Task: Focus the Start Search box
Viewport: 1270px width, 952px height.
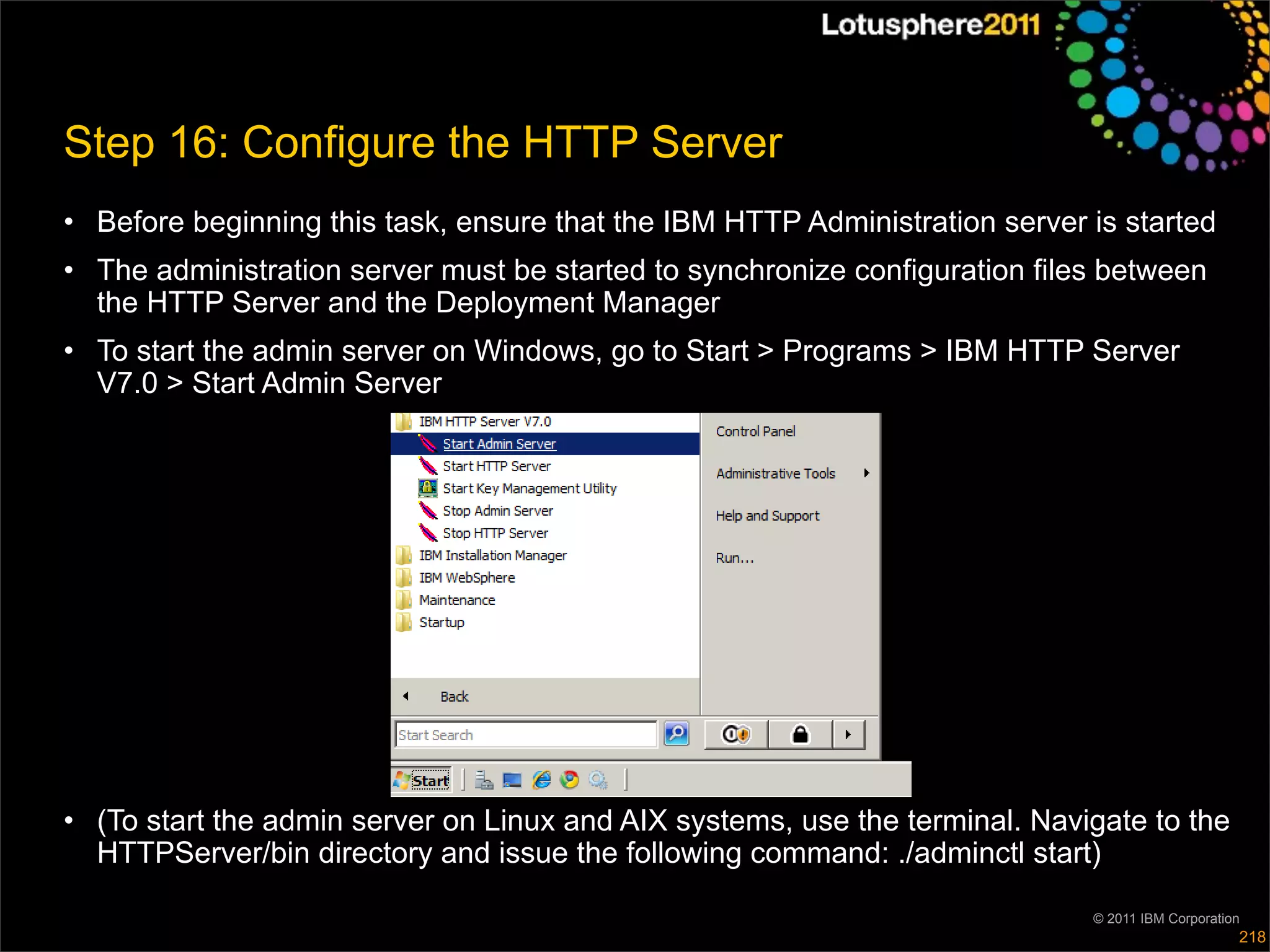Action: (x=526, y=734)
